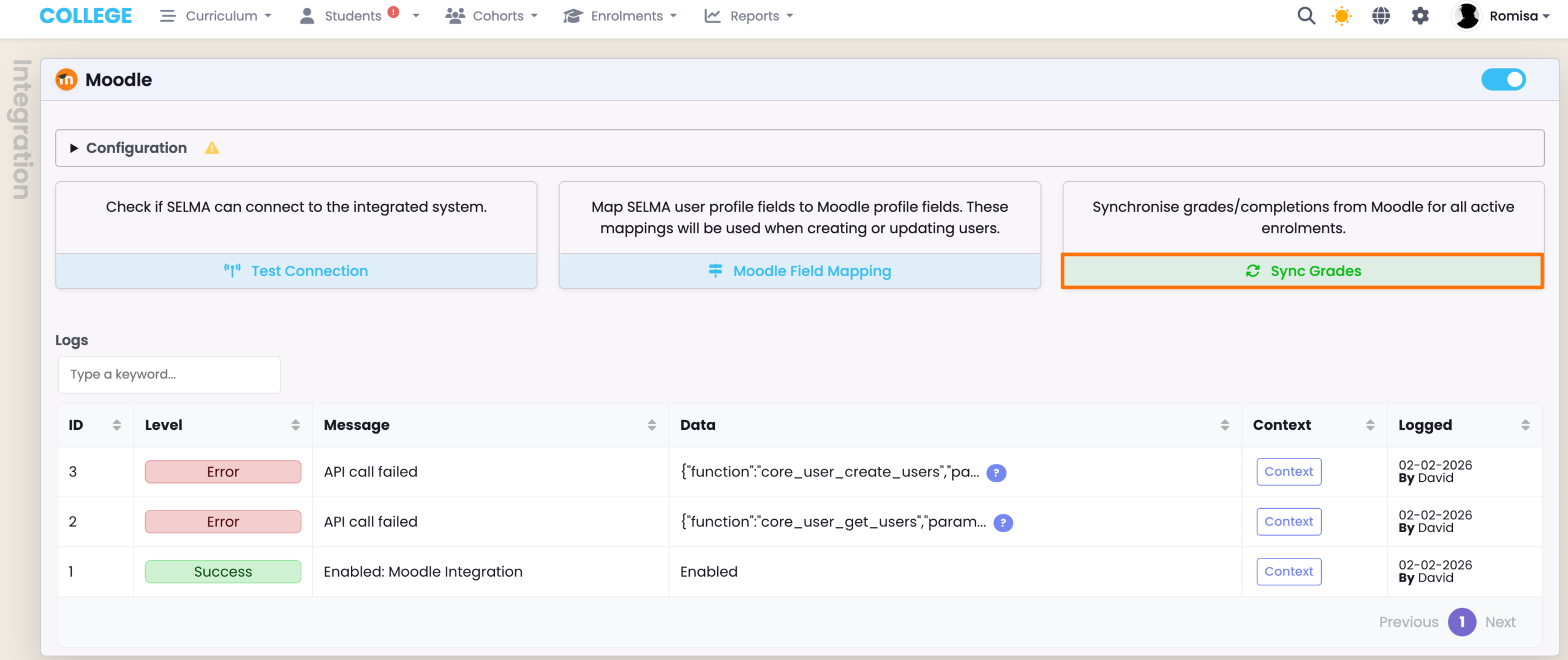Sort logs by Logged column
Screen dimensions: 1568x660
[1525, 425]
